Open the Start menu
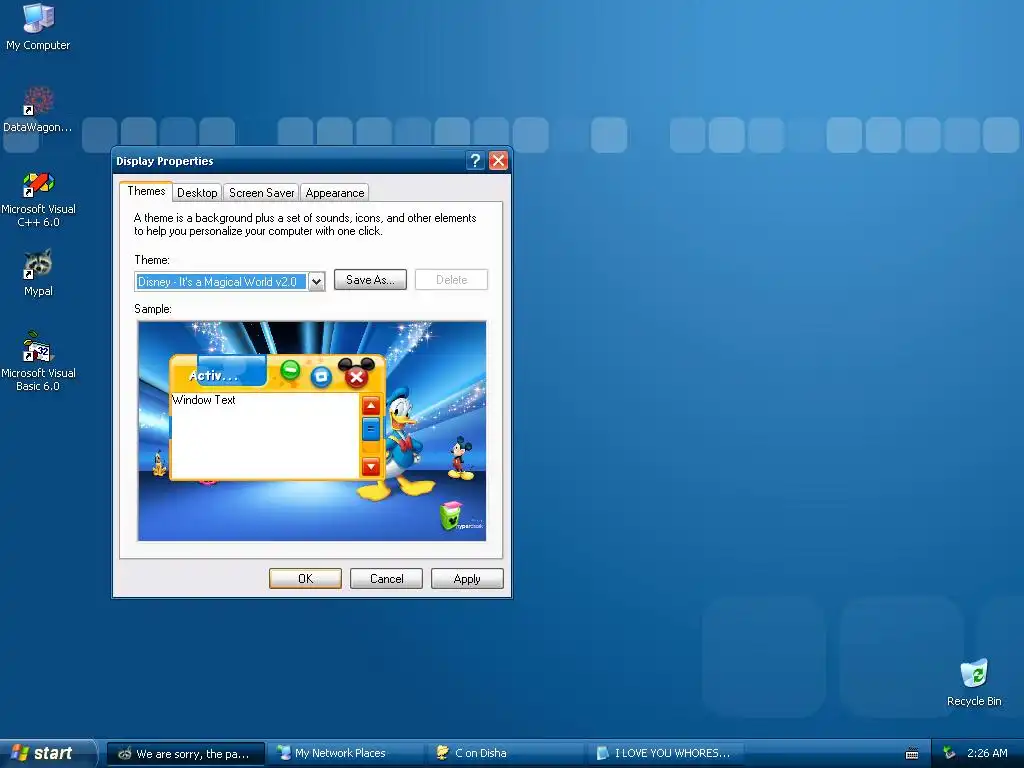 pyautogui.click(x=46, y=753)
